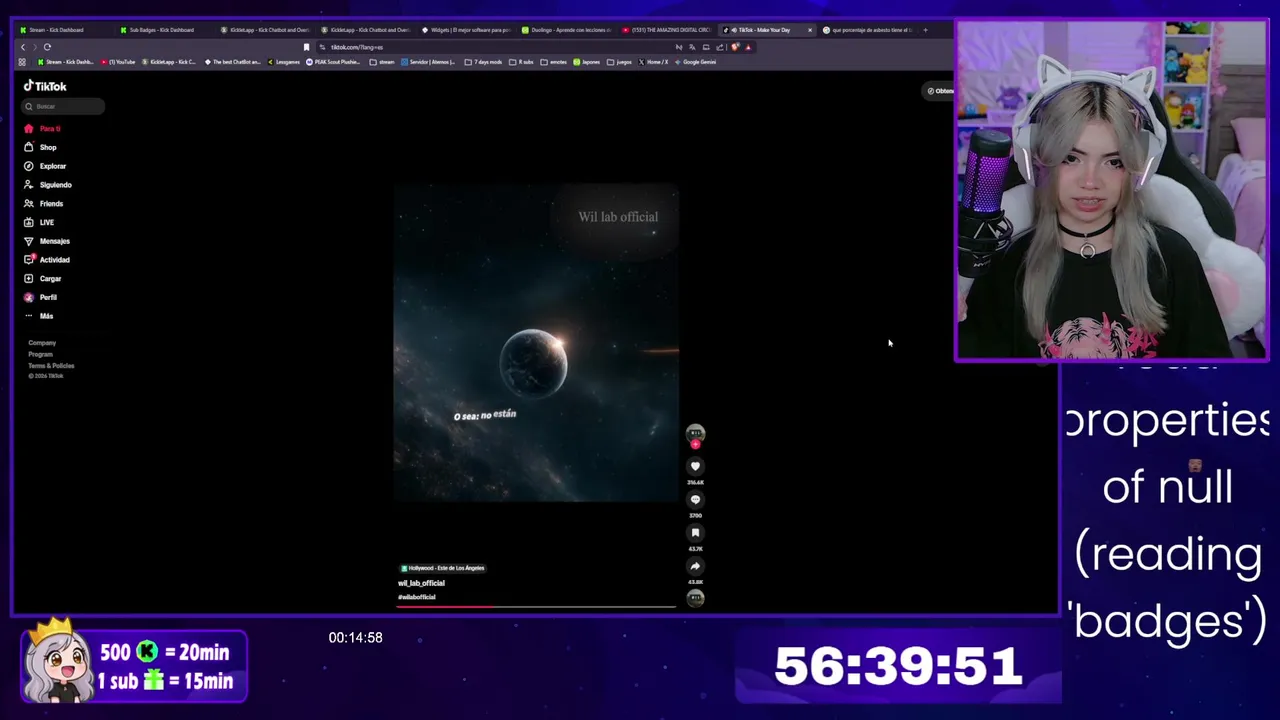
Task: Share the video with the arrow icon
Action: pyautogui.click(x=695, y=565)
